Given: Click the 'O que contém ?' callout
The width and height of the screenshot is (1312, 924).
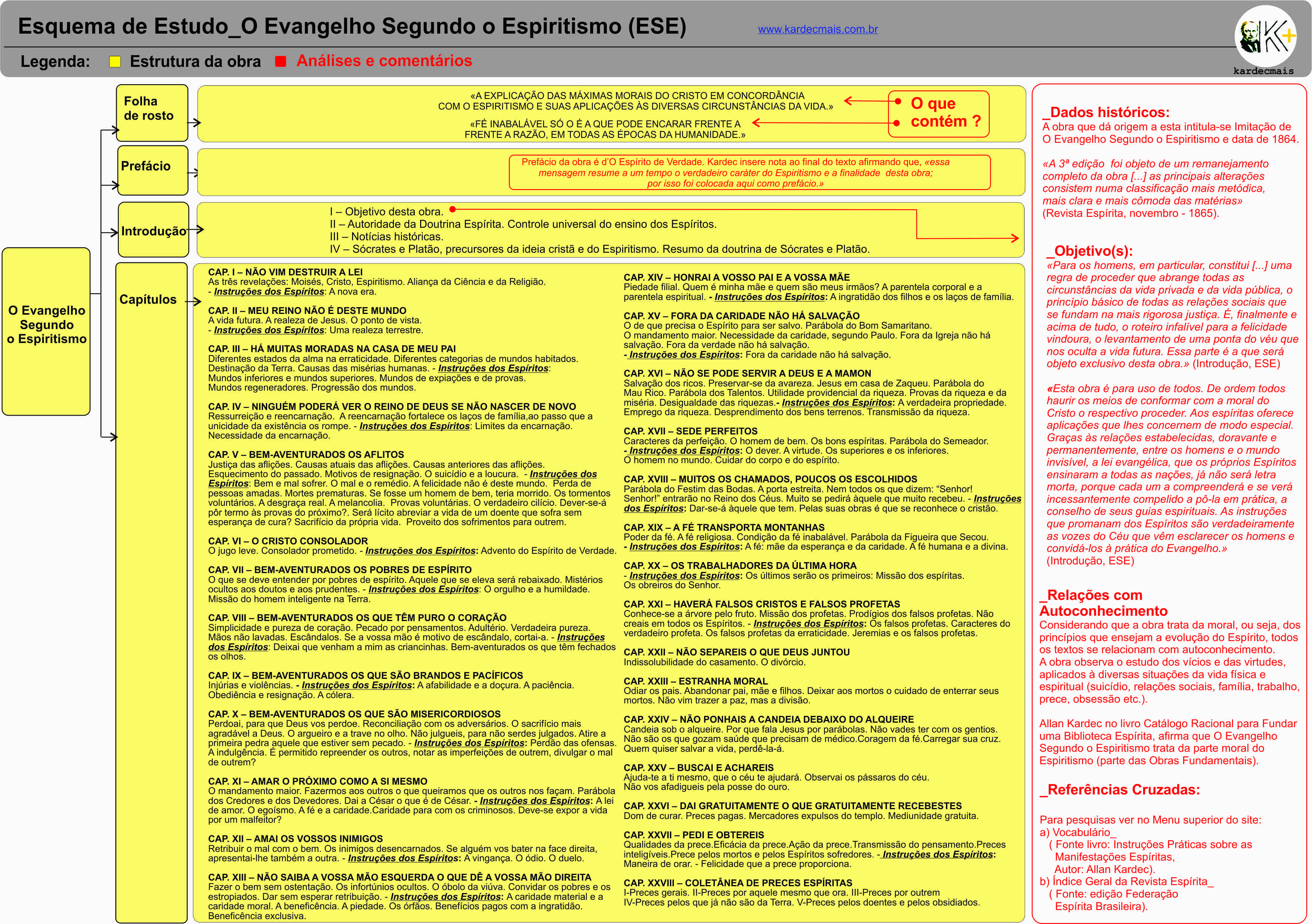Looking at the screenshot, I should [x=938, y=114].
